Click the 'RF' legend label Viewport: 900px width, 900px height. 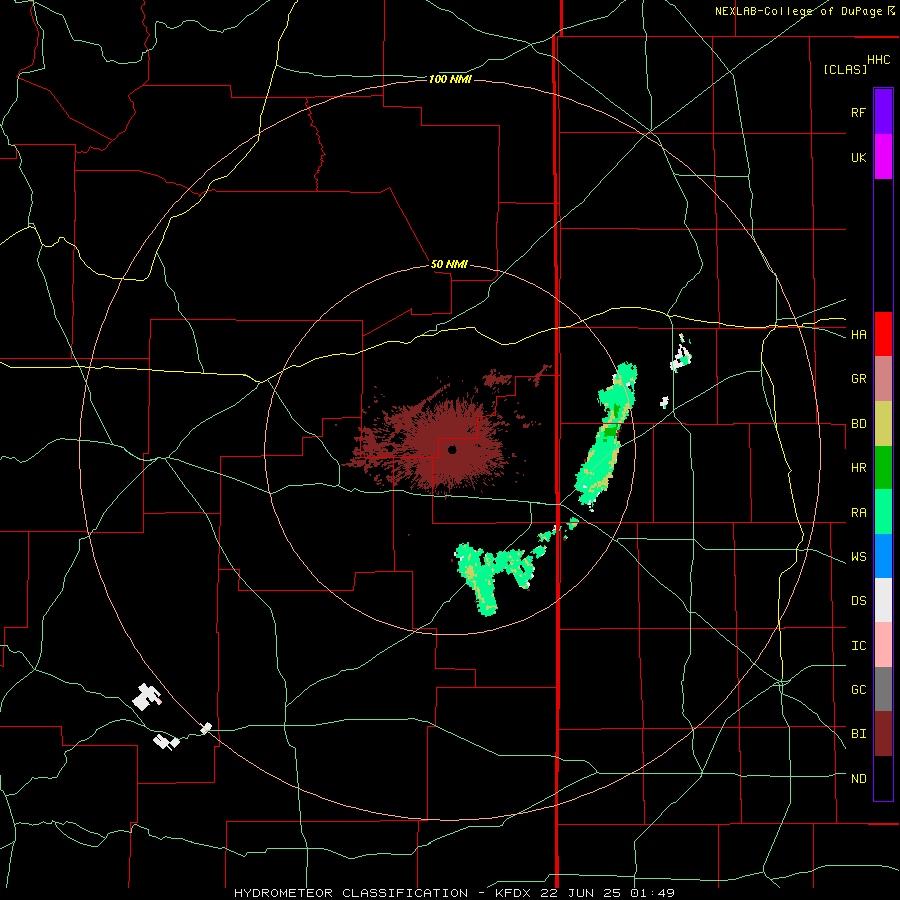[858, 112]
